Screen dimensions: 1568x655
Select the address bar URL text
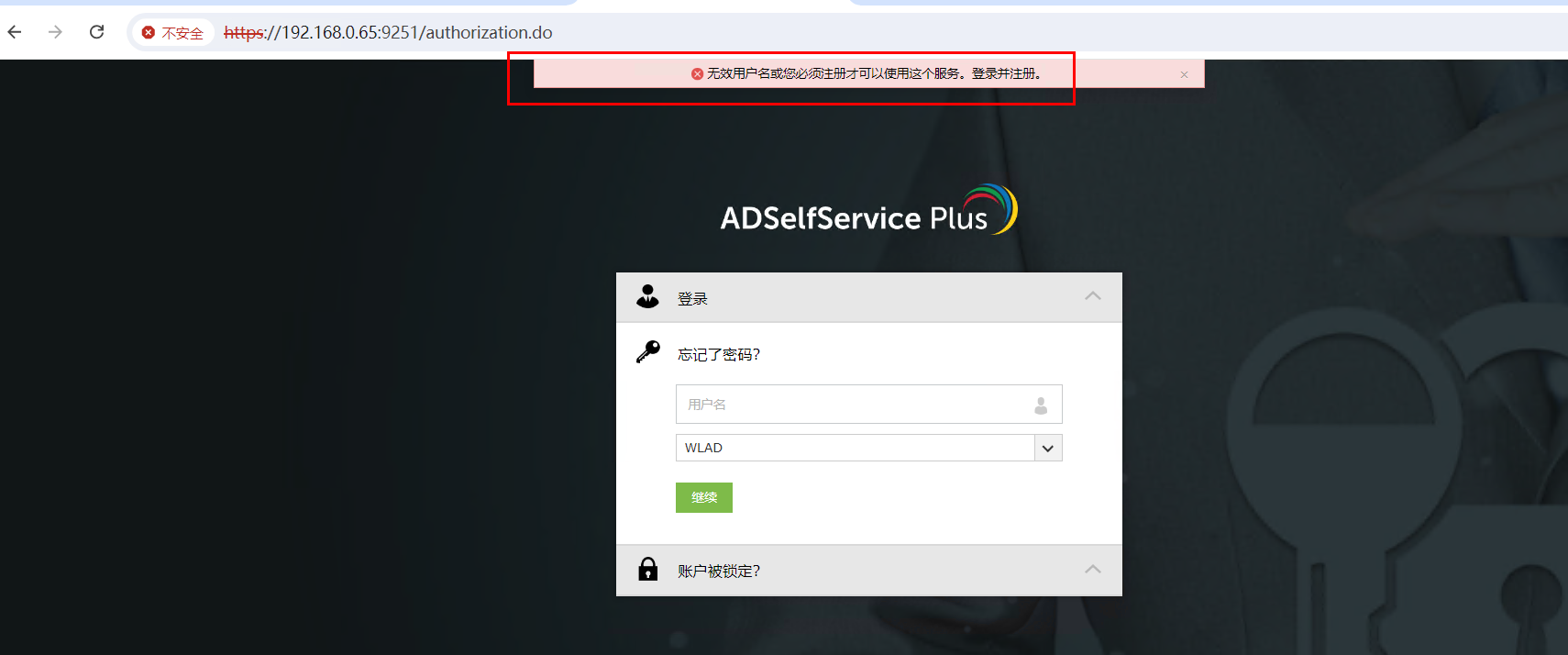click(388, 32)
